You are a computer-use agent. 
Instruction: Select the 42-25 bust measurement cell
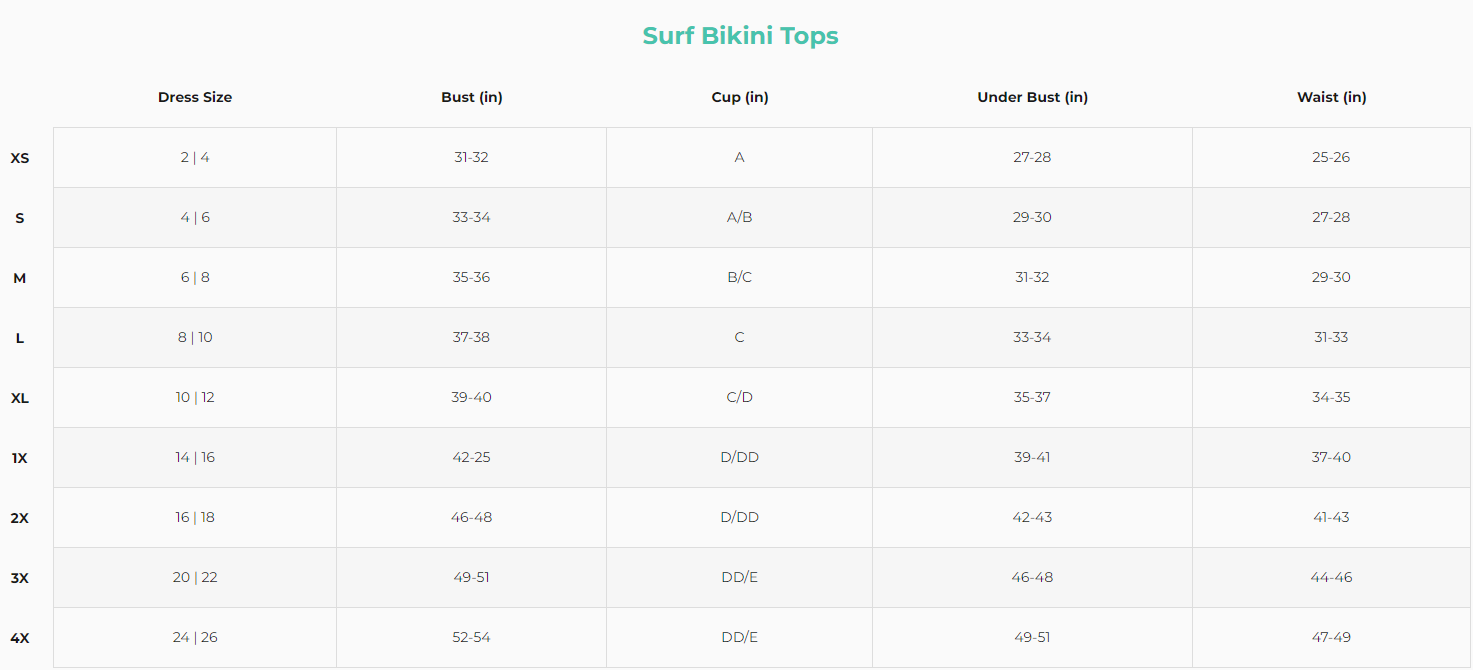pos(471,457)
